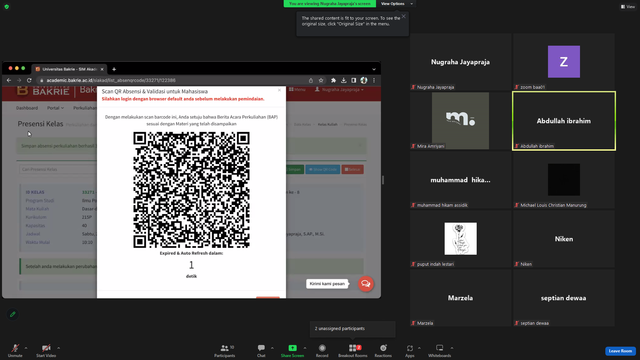Select Michael Louis Christian Manurung's tile

click(x=564, y=180)
